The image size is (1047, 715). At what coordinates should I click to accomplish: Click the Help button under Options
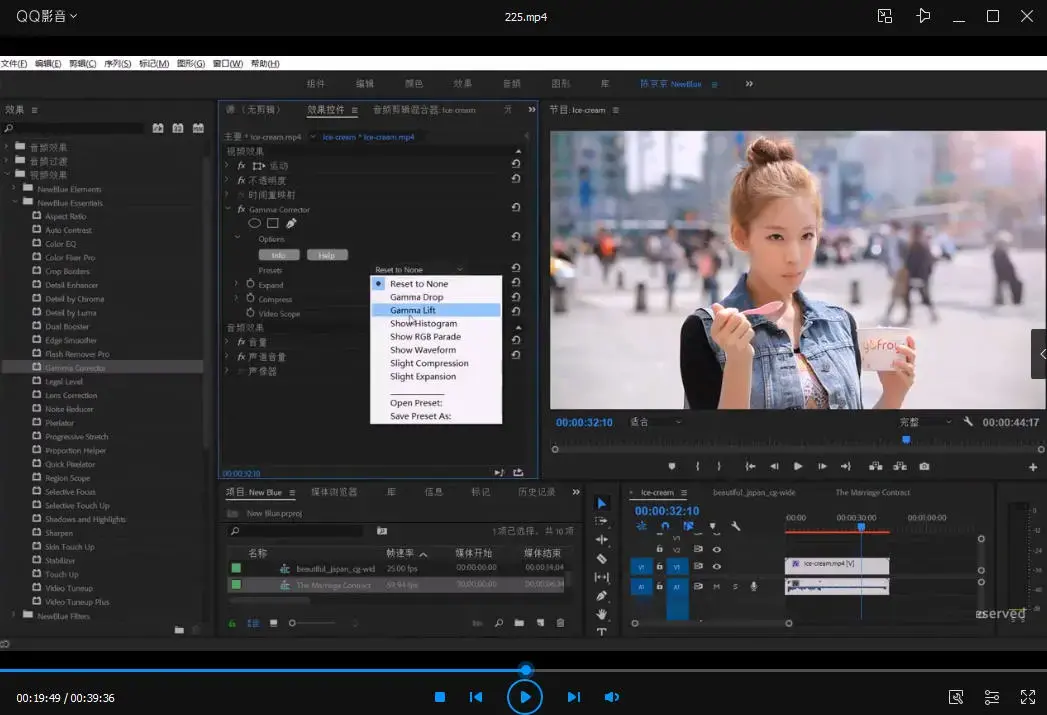coord(326,255)
